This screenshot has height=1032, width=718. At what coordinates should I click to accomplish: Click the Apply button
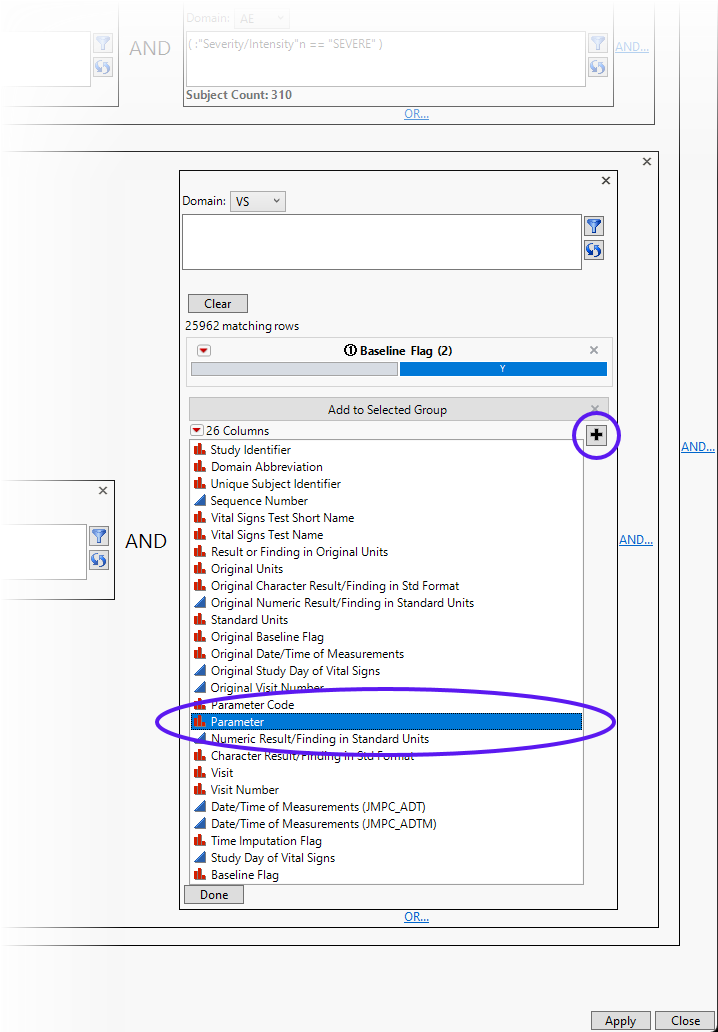click(621, 1021)
